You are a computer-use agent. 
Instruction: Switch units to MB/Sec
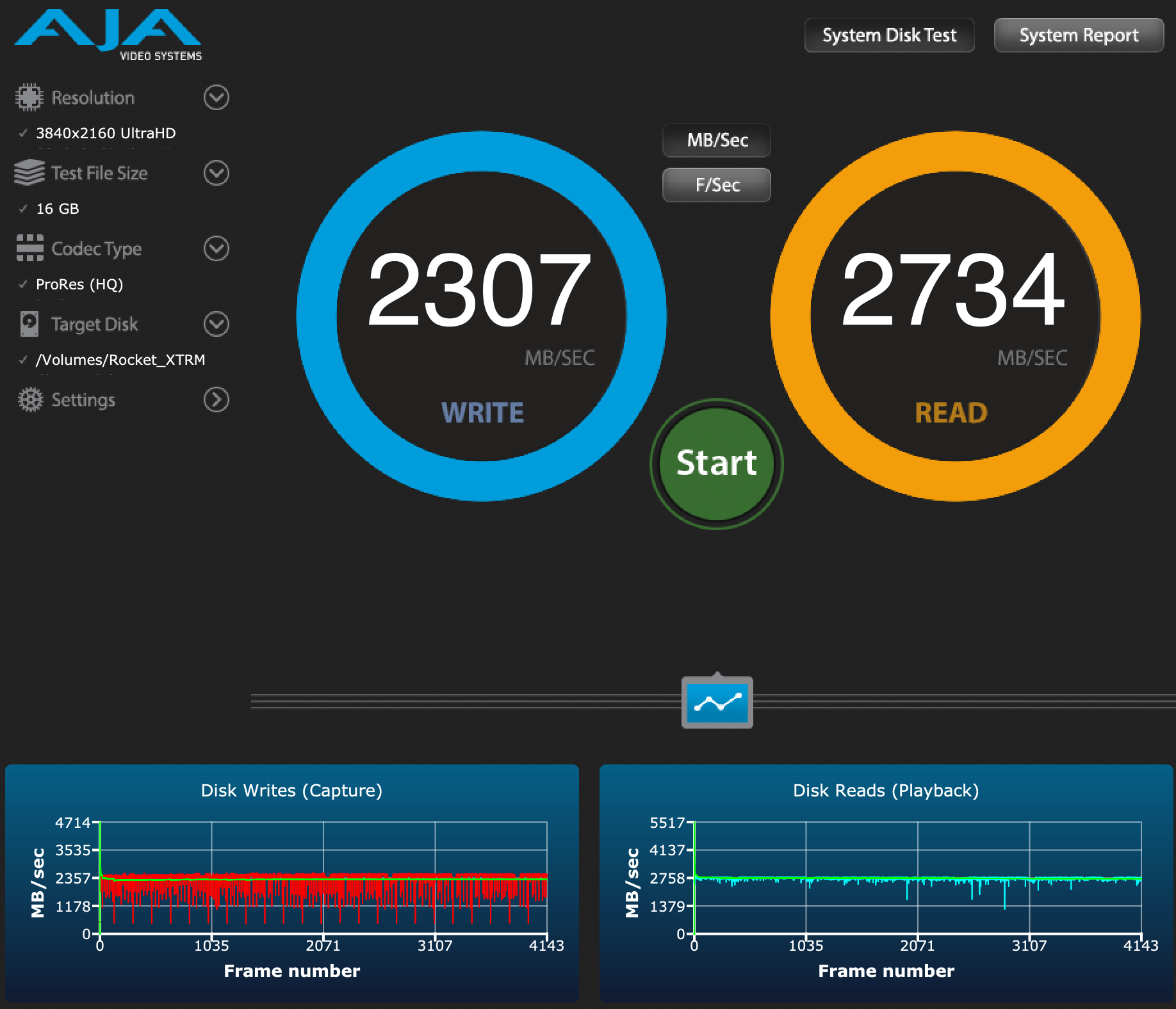tap(717, 140)
